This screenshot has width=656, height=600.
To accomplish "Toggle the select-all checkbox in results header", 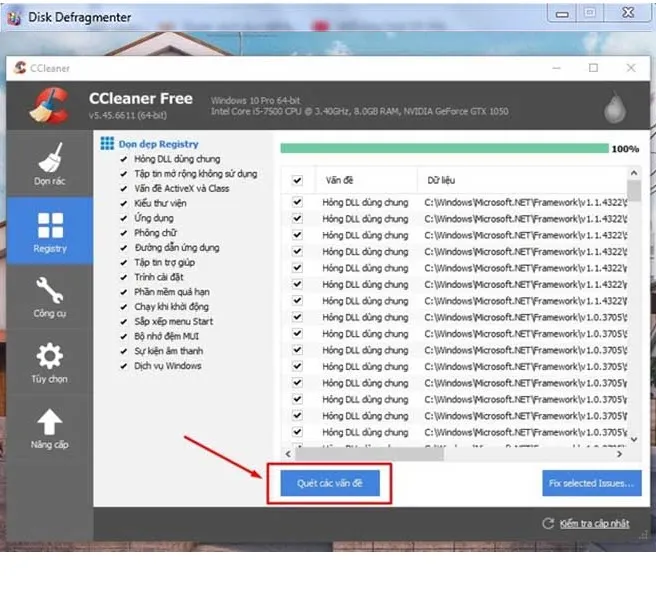I will (x=297, y=180).
